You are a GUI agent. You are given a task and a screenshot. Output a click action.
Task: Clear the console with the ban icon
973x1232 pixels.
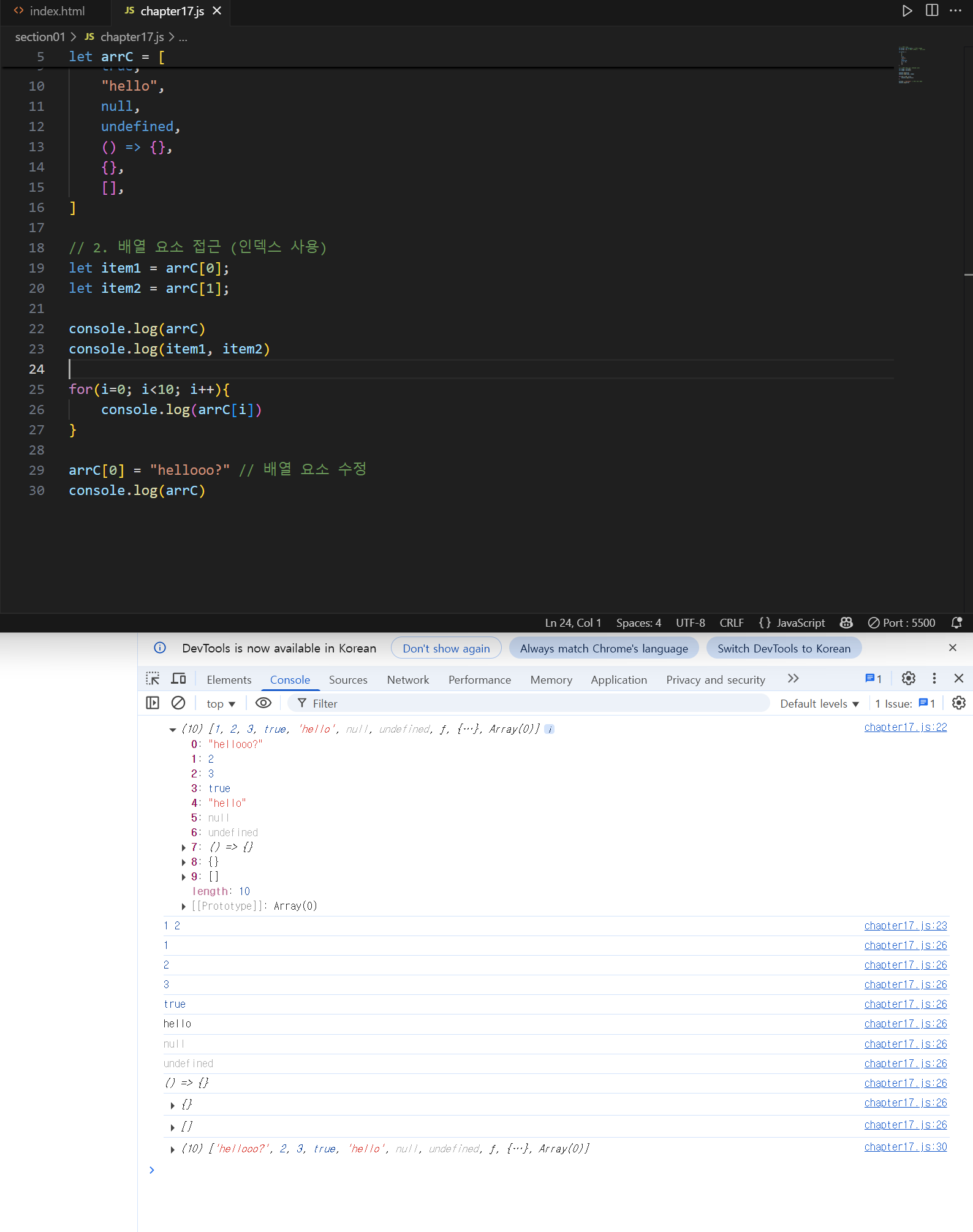pos(178,703)
